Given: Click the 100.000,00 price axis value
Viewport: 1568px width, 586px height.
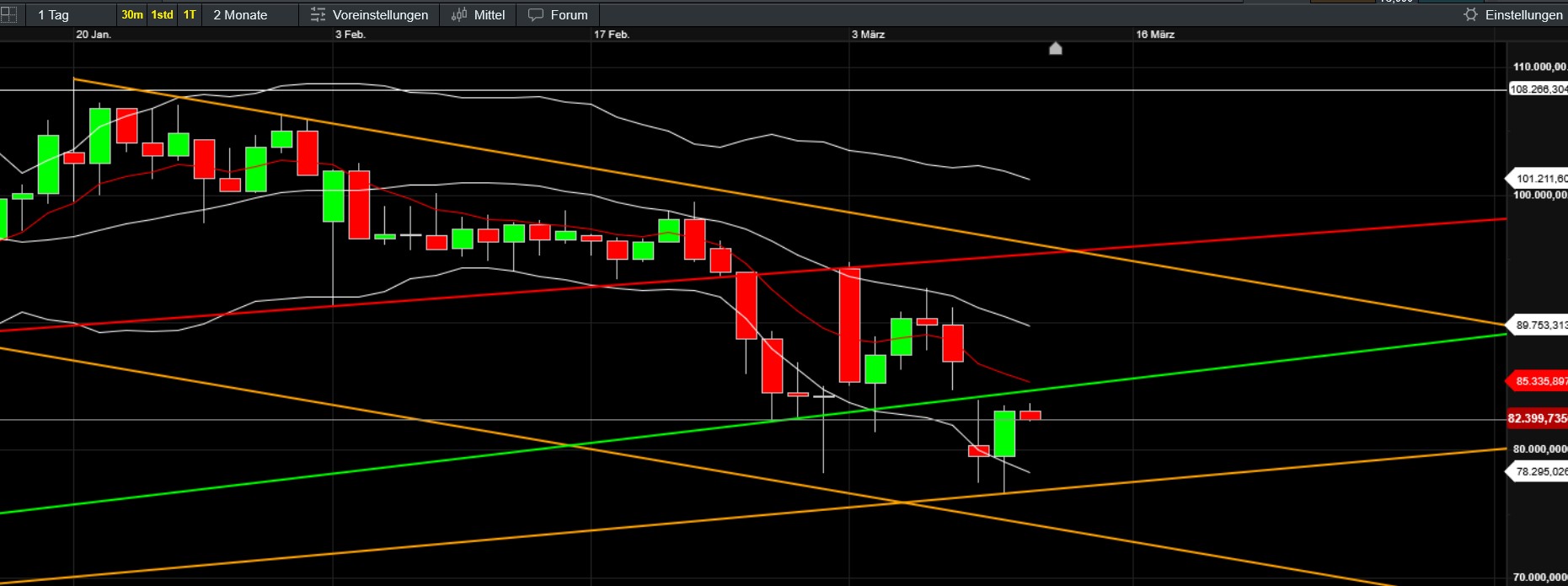Looking at the screenshot, I should pyautogui.click(x=1539, y=195).
